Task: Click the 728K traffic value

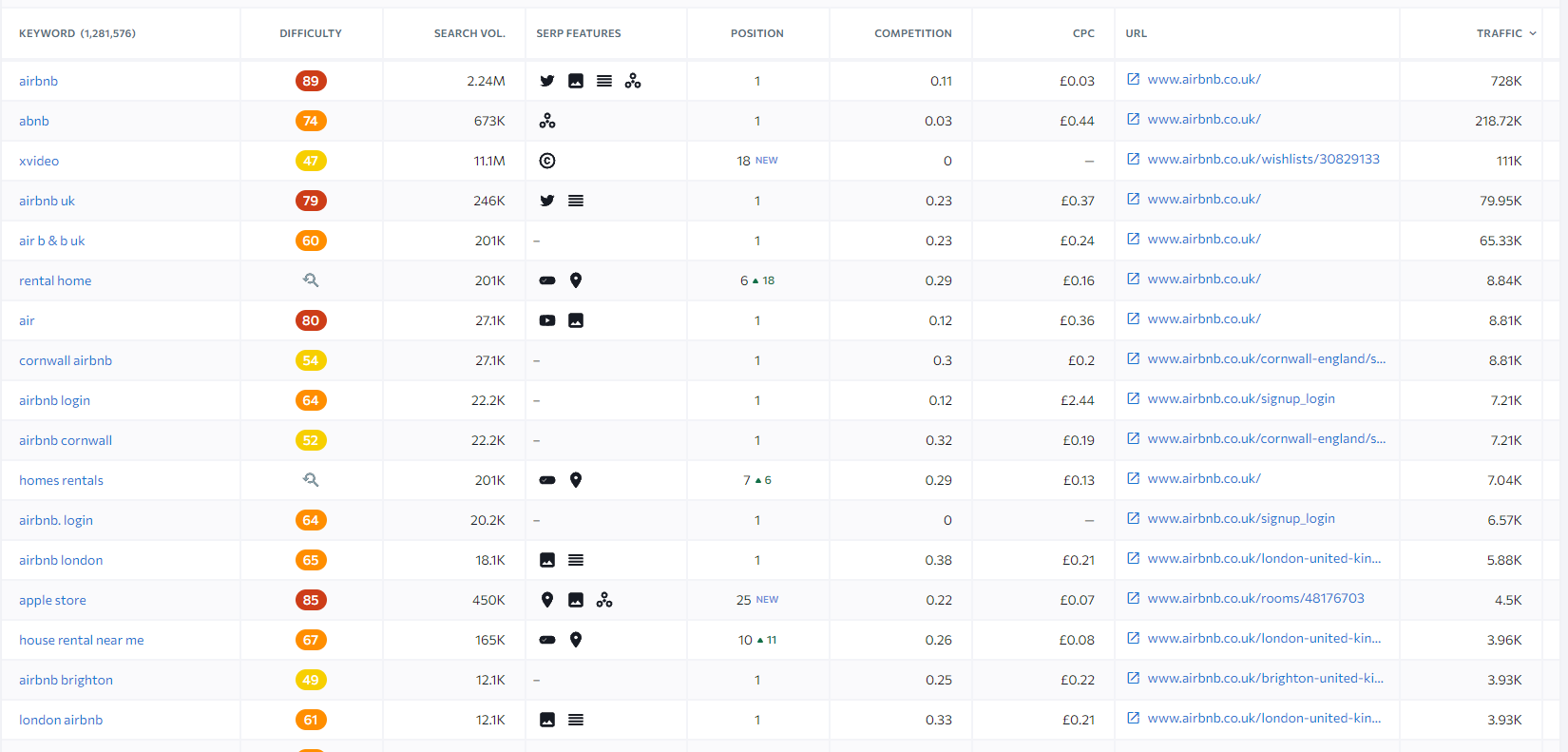Action: click(1506, 81)
